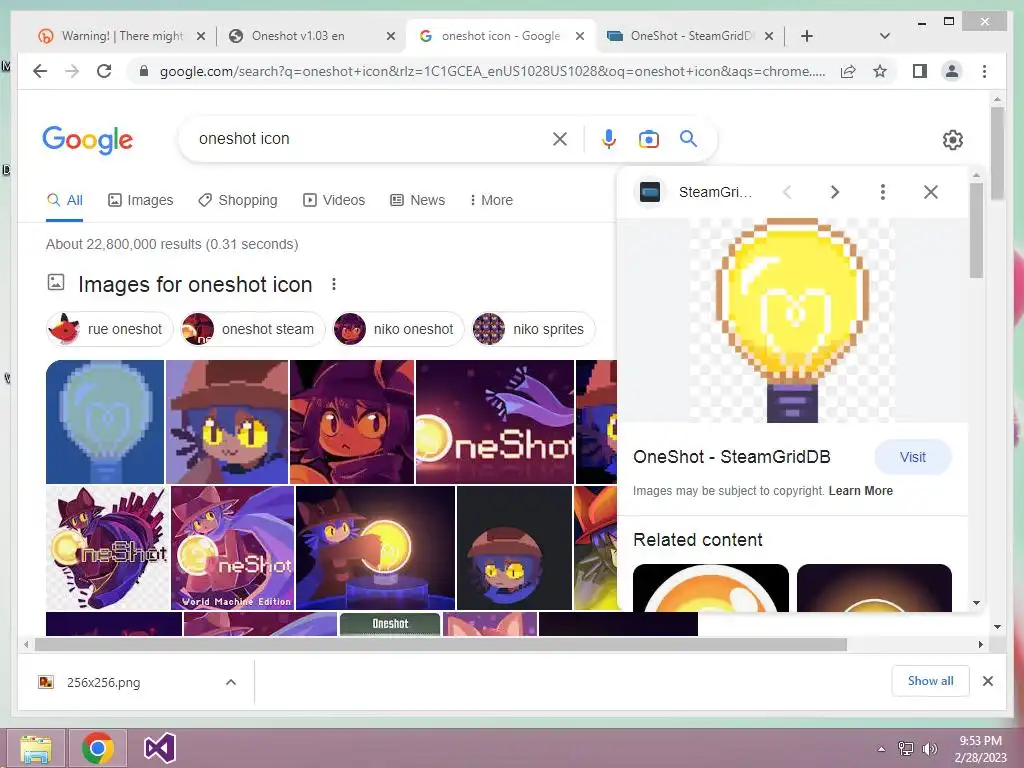Open the 'Learn More' copyright link
1024x768 pixels.
pos(860,490)
